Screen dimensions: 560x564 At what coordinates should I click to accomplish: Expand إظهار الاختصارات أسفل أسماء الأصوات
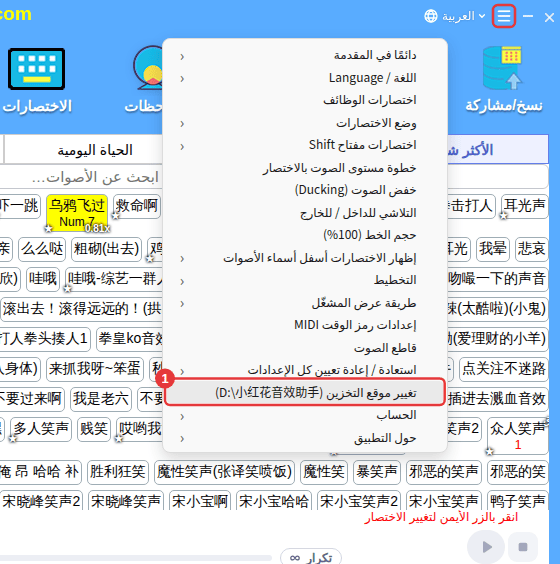(305, 258)
